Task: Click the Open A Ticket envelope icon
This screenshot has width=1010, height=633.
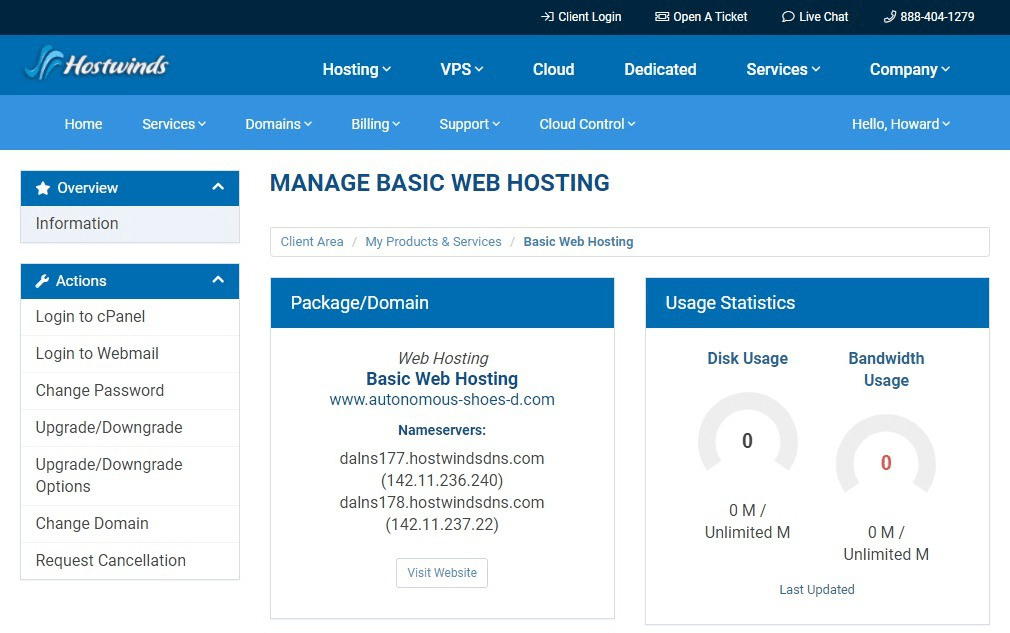Action: 660,16
